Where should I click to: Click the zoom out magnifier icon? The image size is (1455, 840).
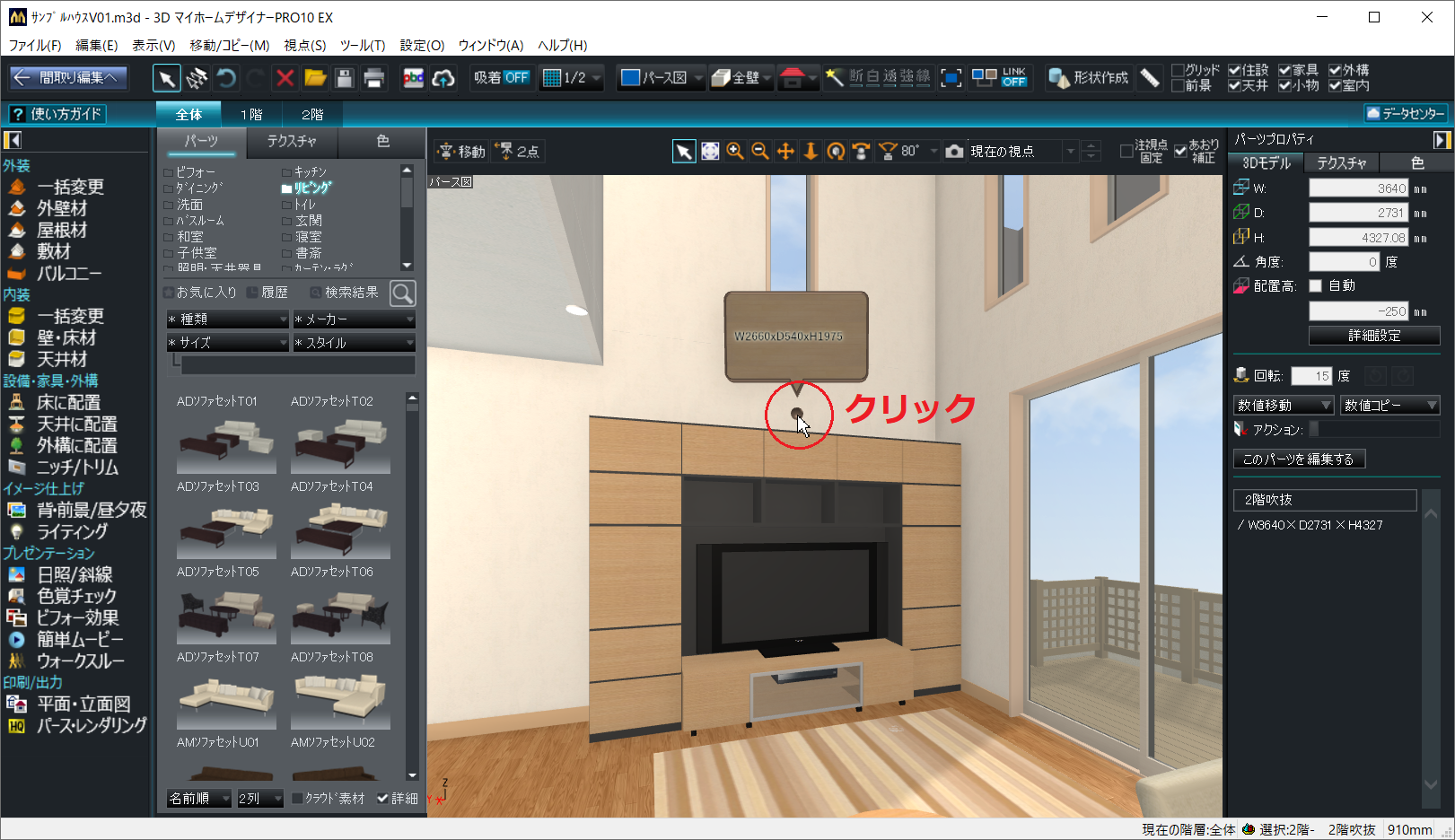(x=760, y=151)
